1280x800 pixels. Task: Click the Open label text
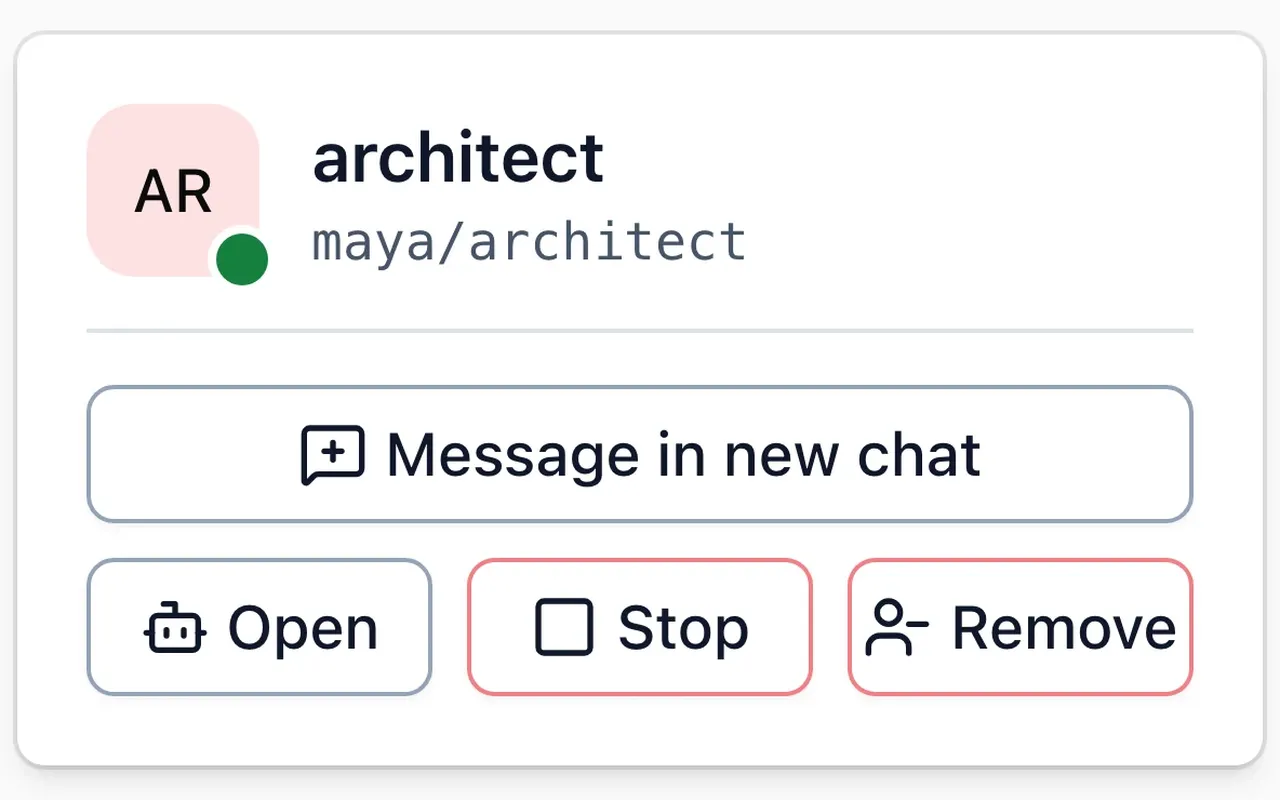coord(303,629)
